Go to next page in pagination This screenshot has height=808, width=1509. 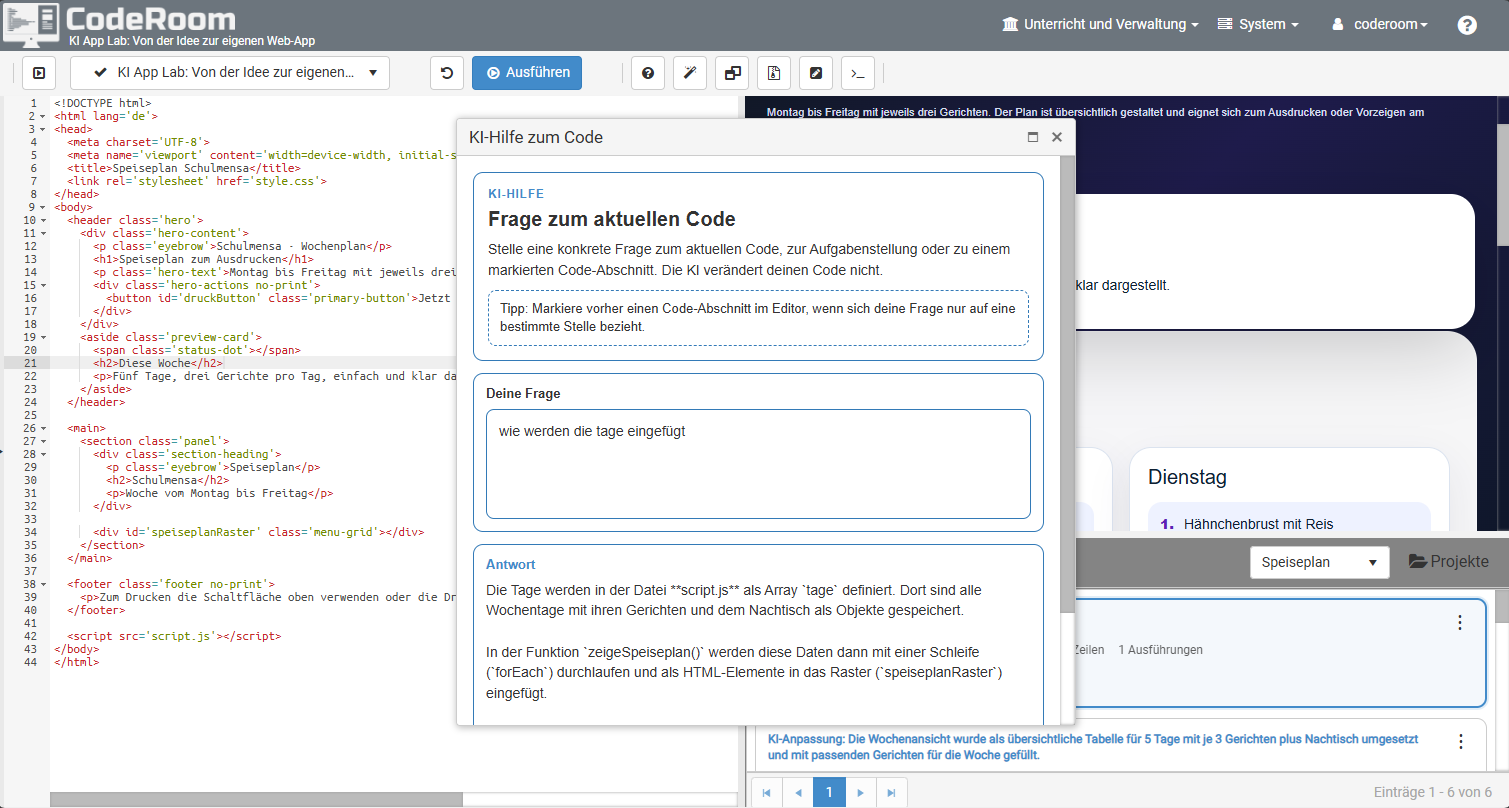pyautogui.click(x=860, y=793)
